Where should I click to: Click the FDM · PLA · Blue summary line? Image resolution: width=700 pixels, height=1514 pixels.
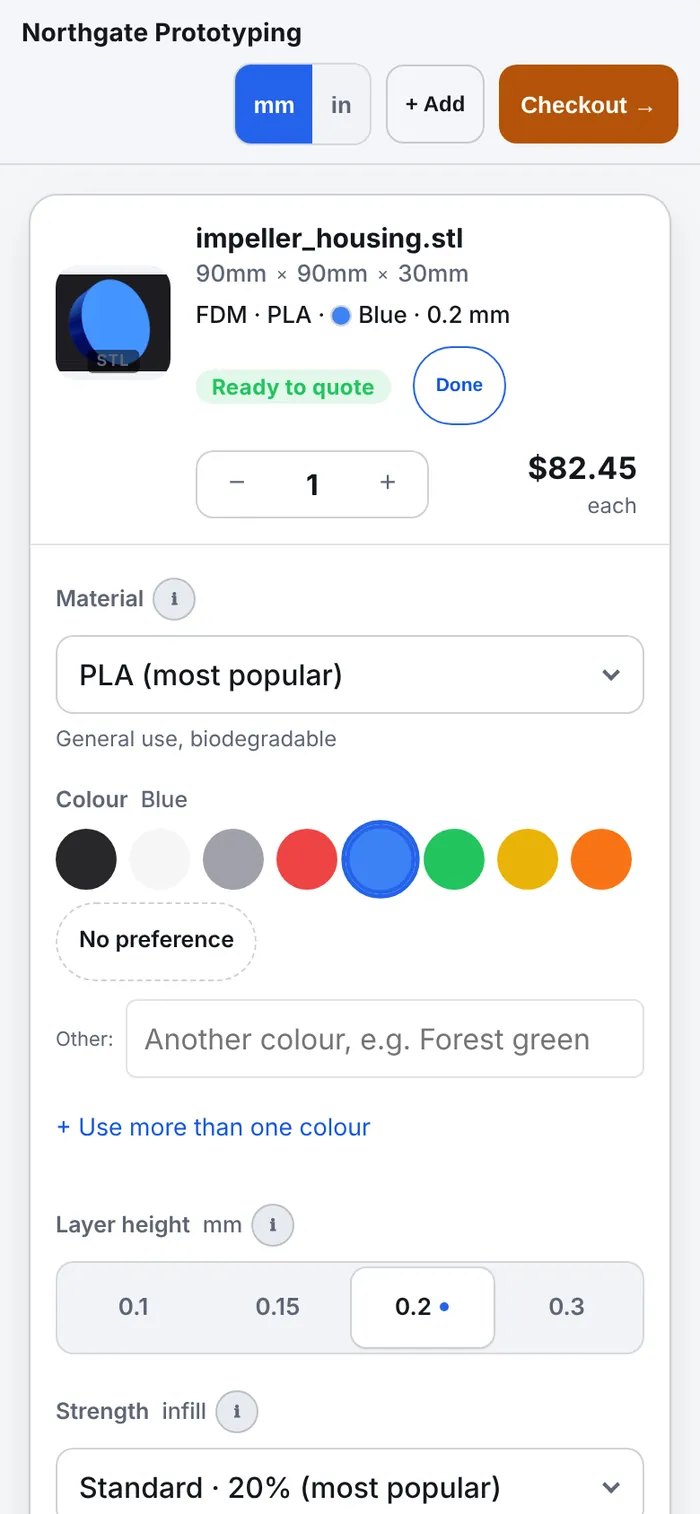click(353, 315)
